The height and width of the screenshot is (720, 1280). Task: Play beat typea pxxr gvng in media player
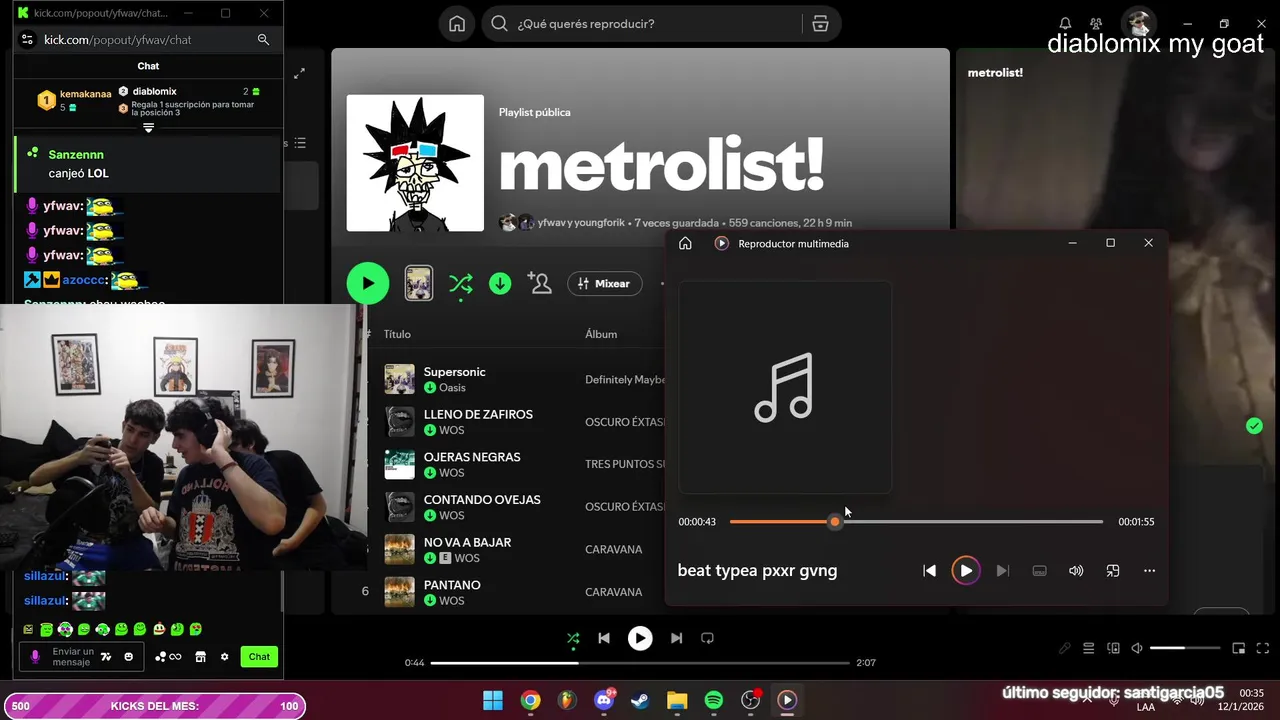coord(966,571)
